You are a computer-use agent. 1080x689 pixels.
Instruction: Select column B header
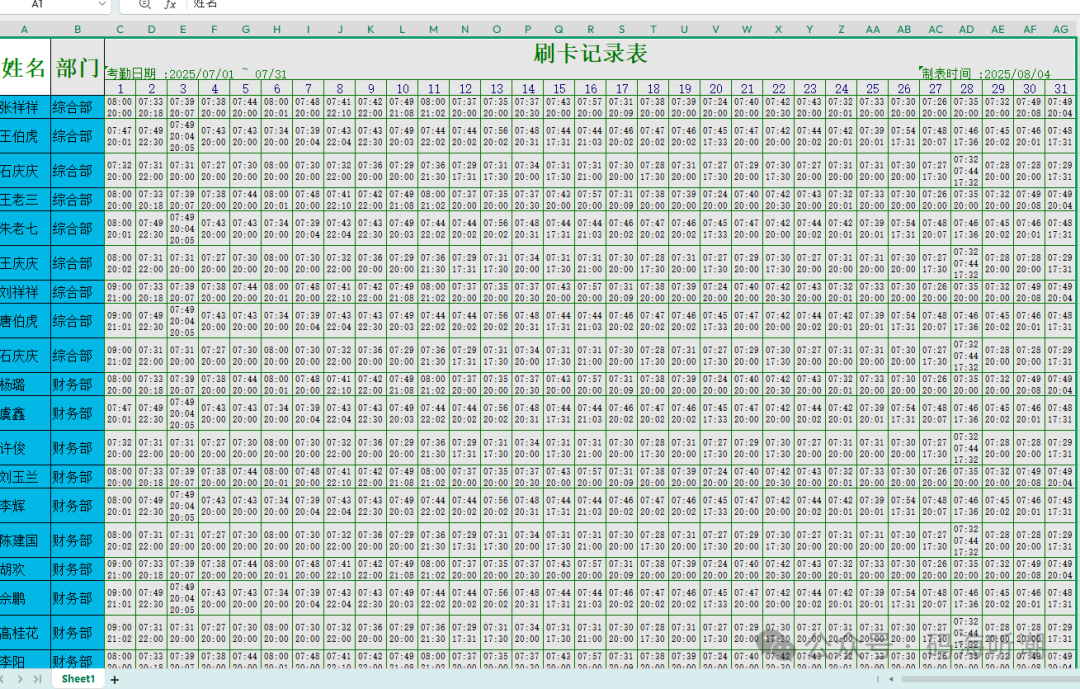77,30
